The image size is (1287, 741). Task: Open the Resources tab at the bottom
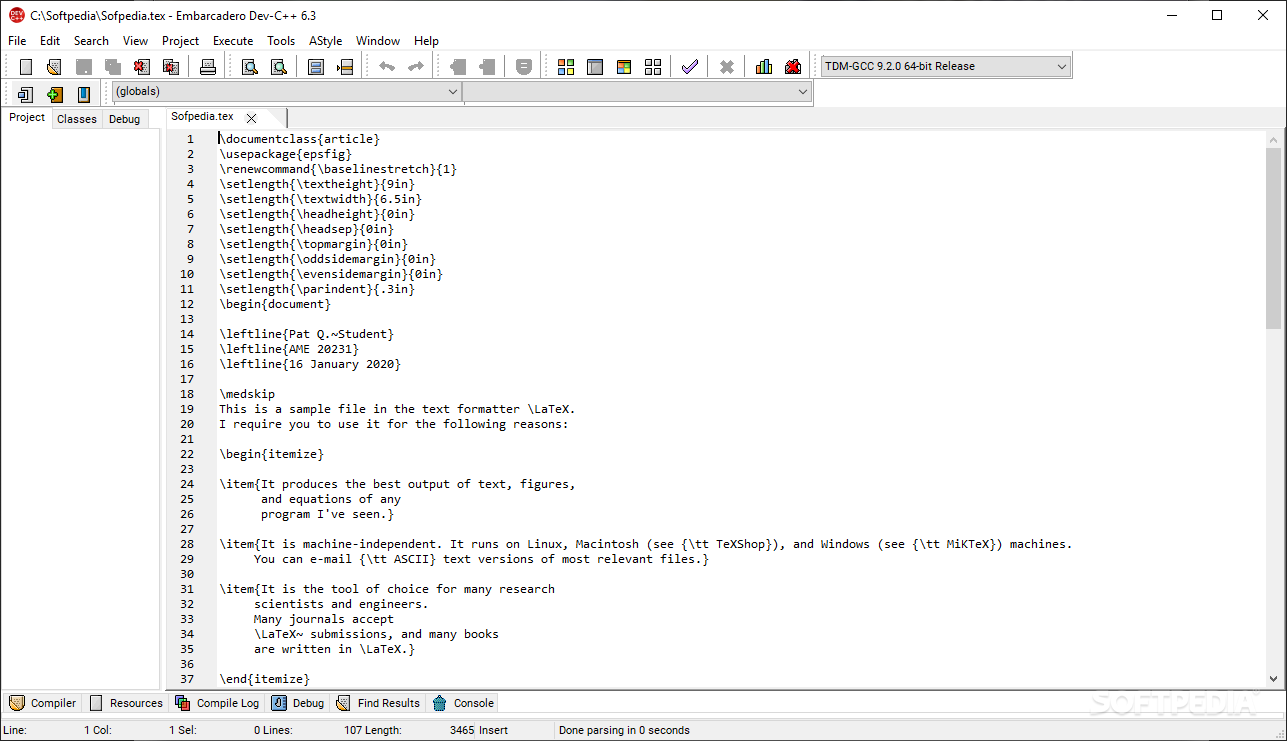coord(126,703)
